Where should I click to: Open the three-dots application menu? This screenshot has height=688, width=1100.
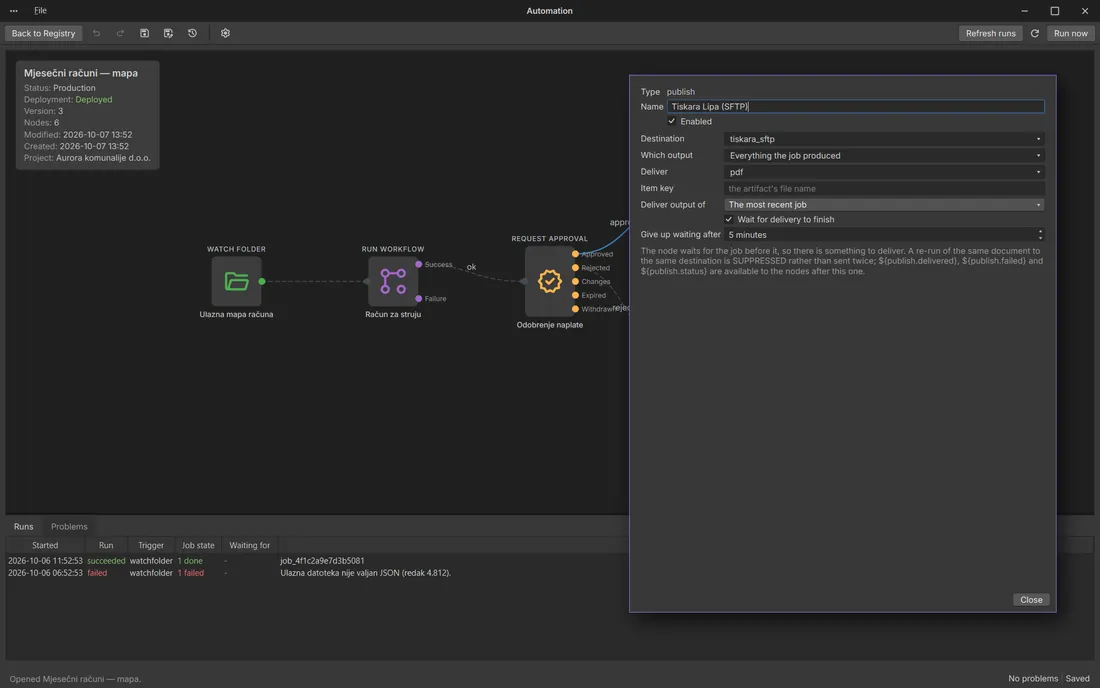click(13, 11)
